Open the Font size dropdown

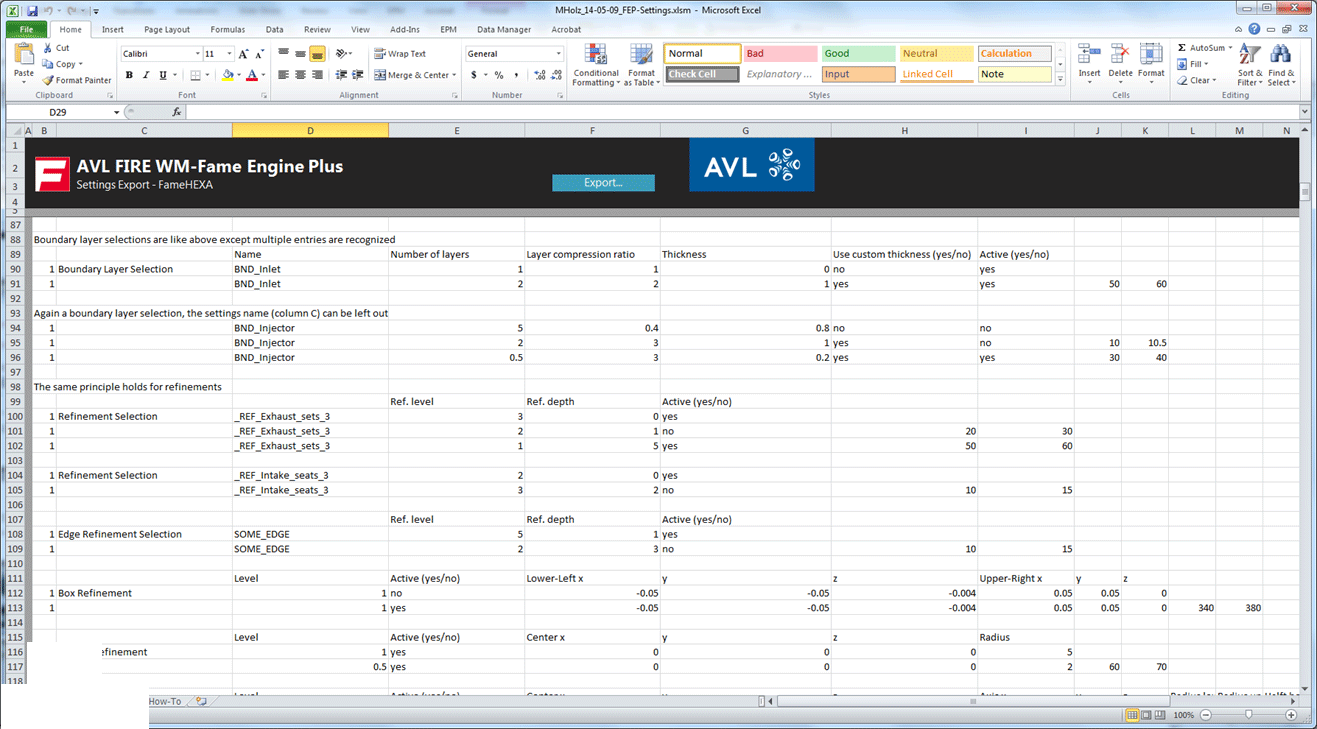(x=230, y=54)
